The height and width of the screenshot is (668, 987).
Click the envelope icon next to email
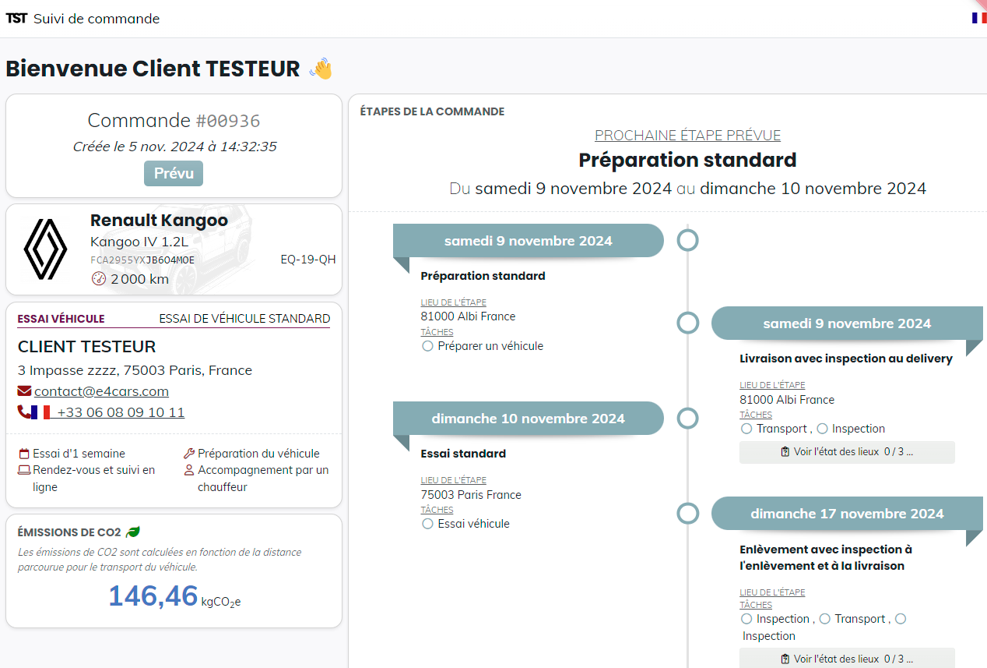25,391
